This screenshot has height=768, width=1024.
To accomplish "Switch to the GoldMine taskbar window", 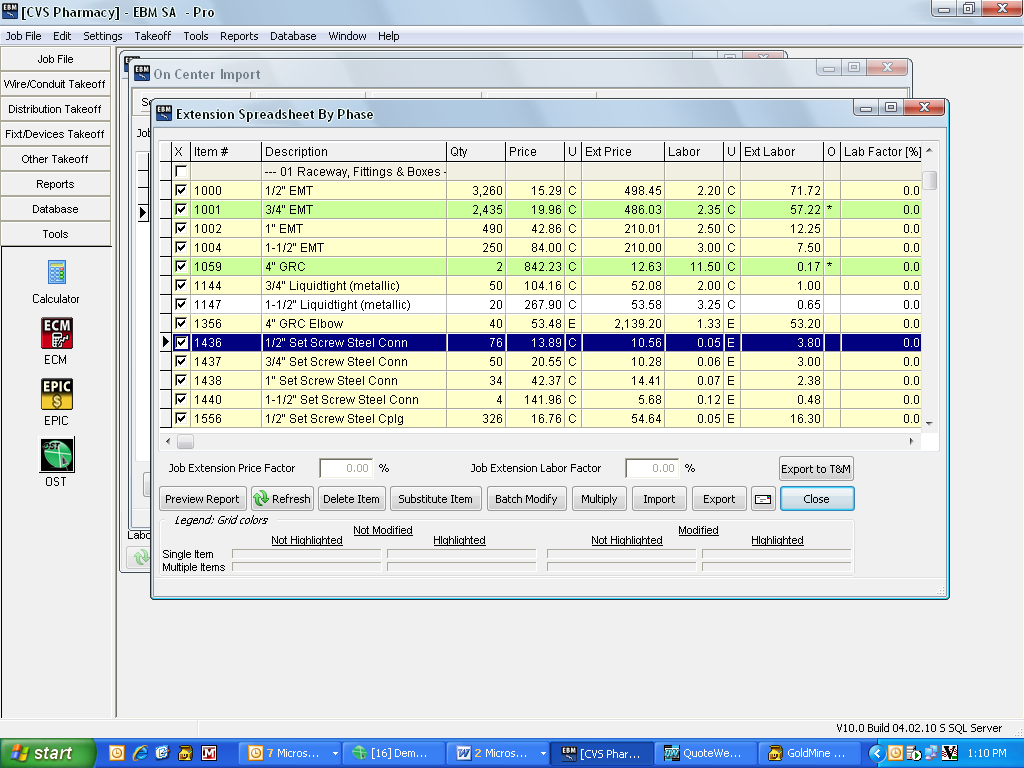I will tap(808, 753).
